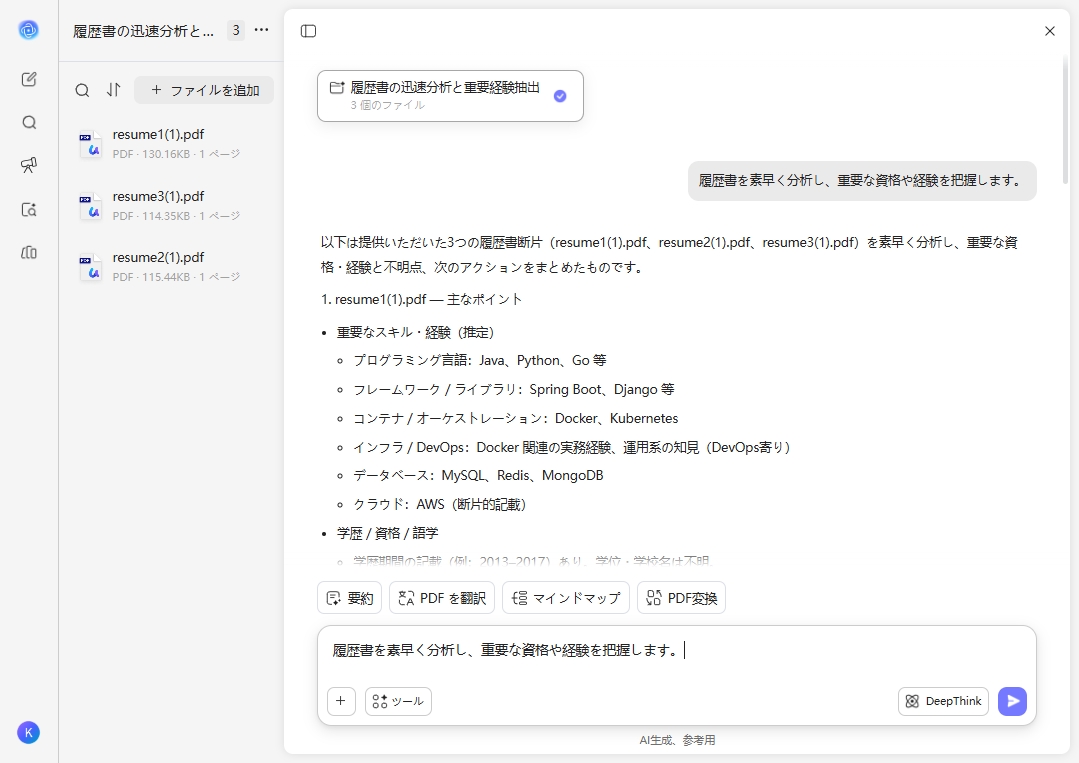
Task: Select the search icon in the left sidebar
Action: [x=28, y=122]
